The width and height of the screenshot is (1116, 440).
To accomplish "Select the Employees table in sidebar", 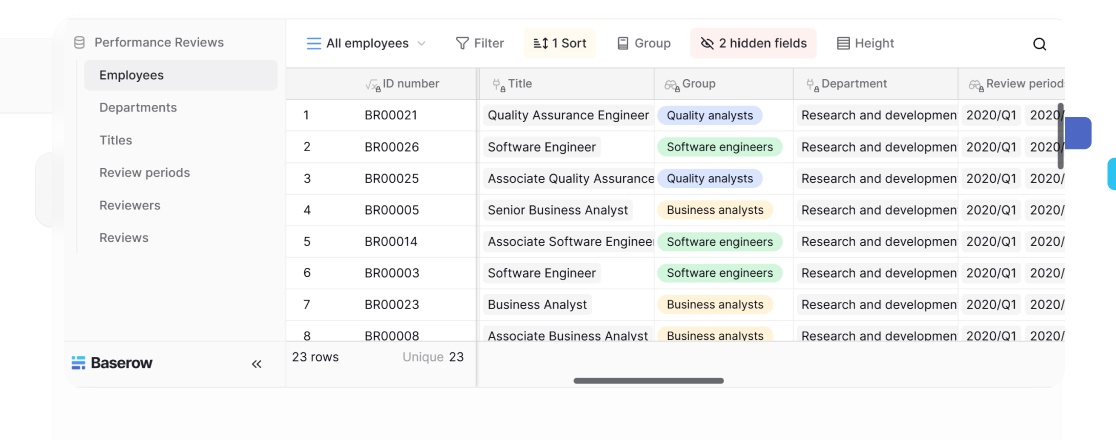I will click(181, 75).
